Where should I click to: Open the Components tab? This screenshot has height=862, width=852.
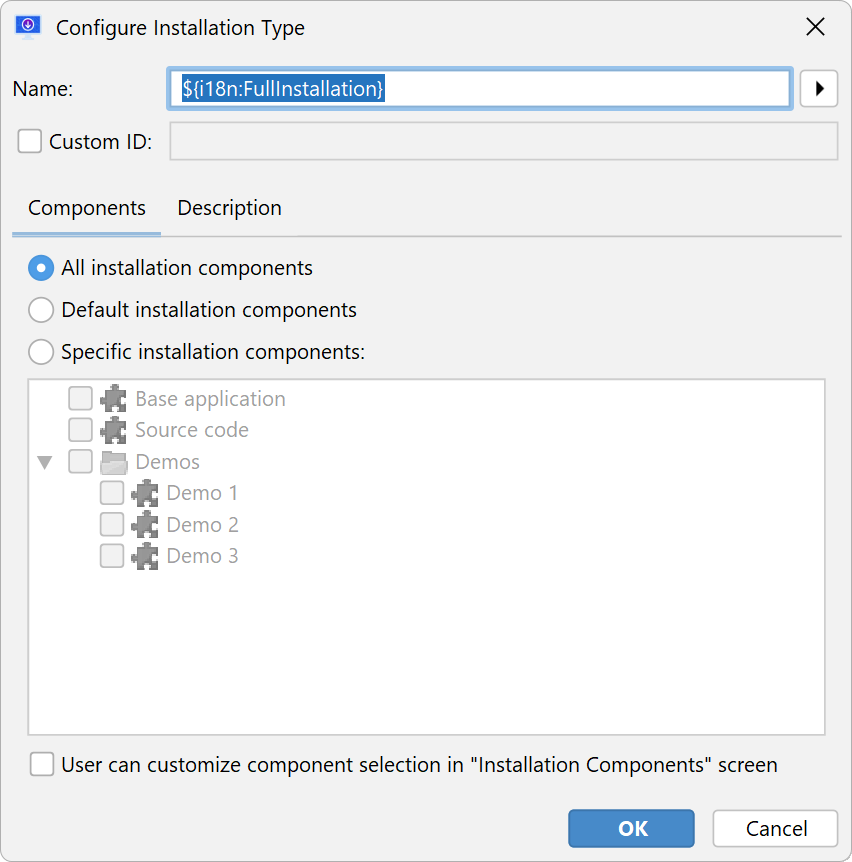coord(87,208)
